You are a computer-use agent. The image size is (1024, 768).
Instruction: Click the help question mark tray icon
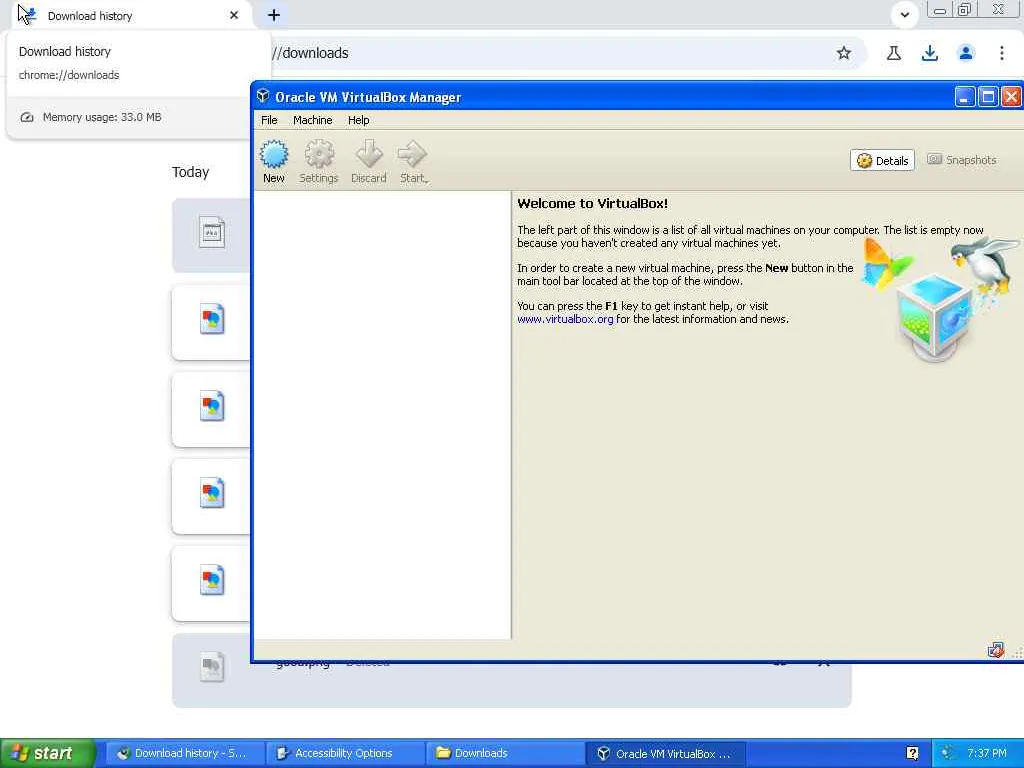(x=912, y=753)
